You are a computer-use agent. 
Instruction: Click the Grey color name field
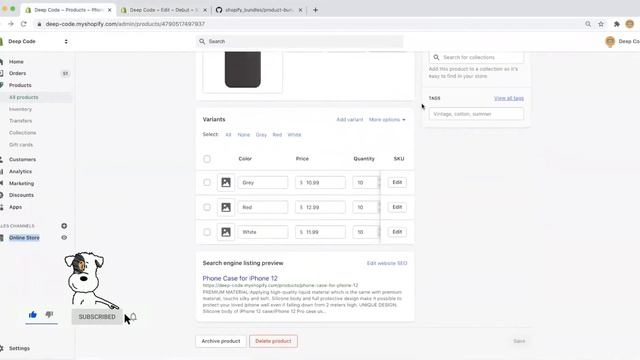click(x=263, y=182)
